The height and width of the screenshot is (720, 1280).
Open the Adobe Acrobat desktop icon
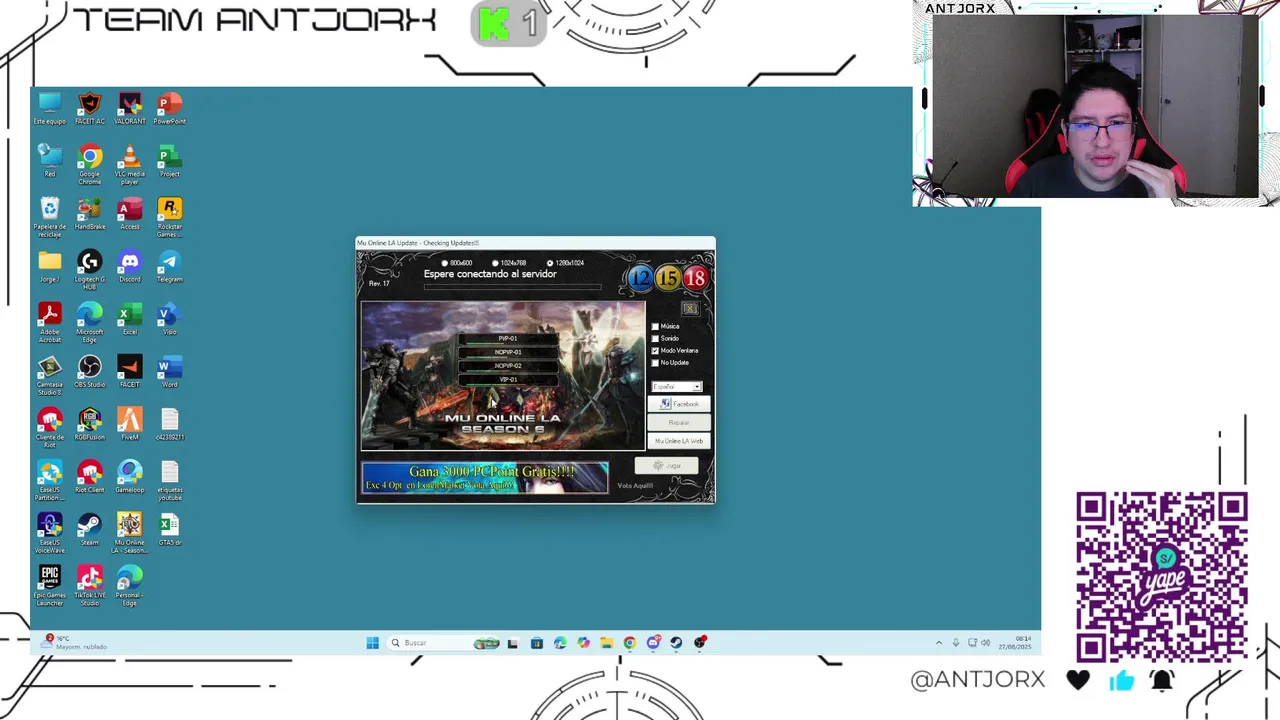[50, 323]
